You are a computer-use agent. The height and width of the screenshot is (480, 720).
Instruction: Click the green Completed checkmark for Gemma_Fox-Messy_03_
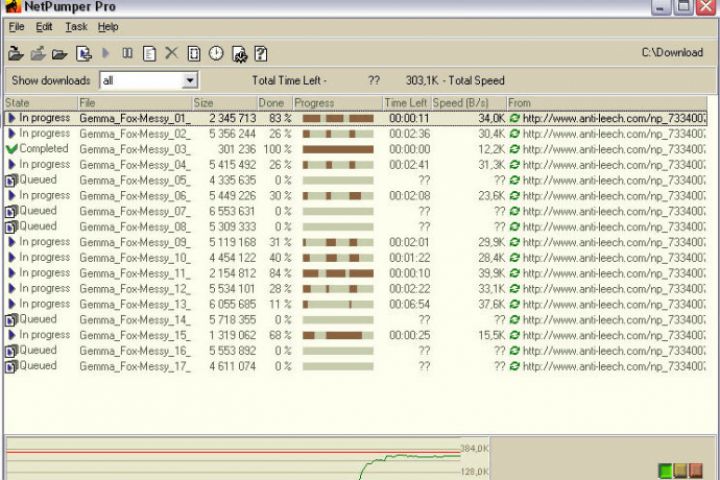(11, 149)
